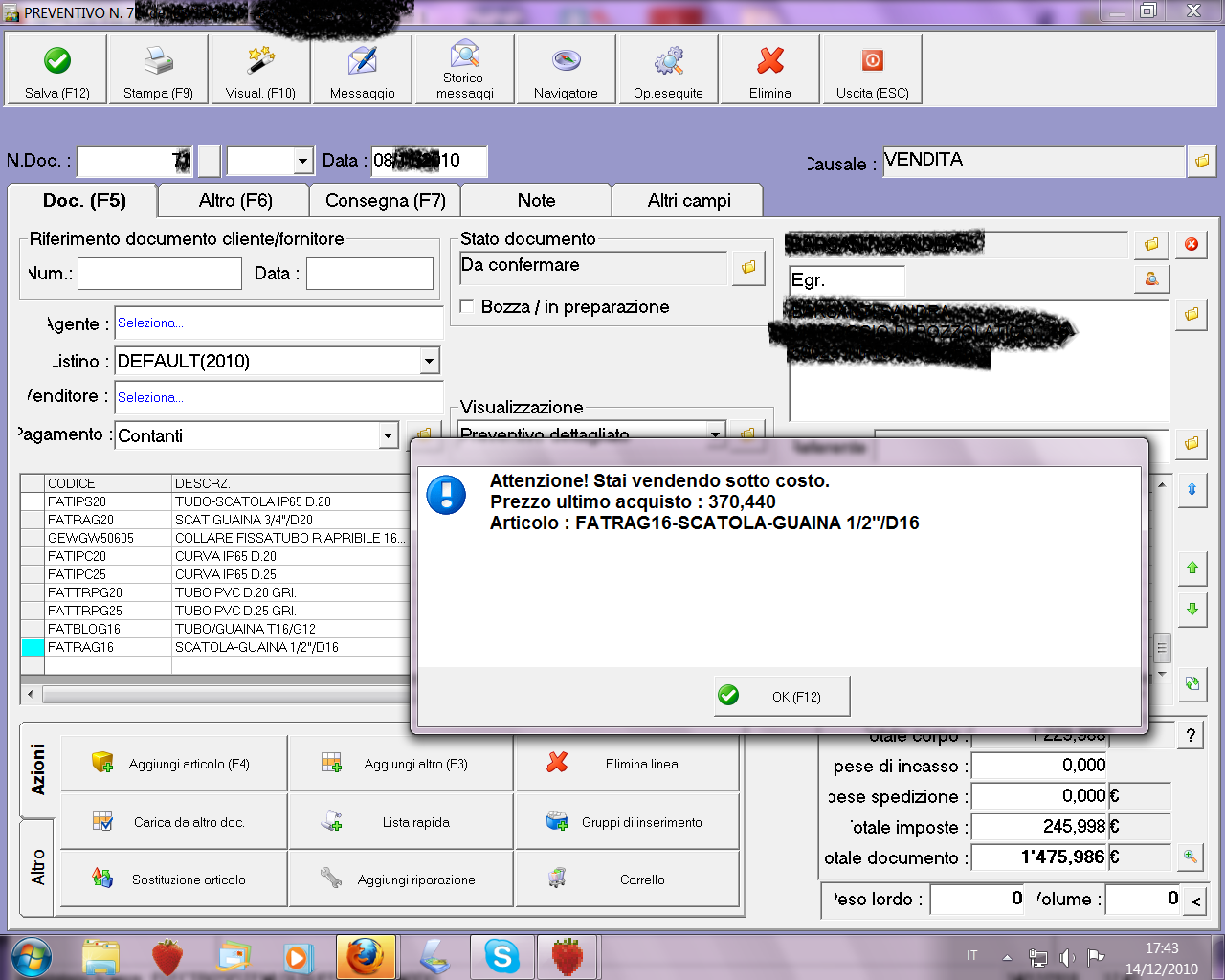The height and width of the screenshot is (980, 1225).
Task: Show Op.eseguite operations log
Action: tap(668, 70)
